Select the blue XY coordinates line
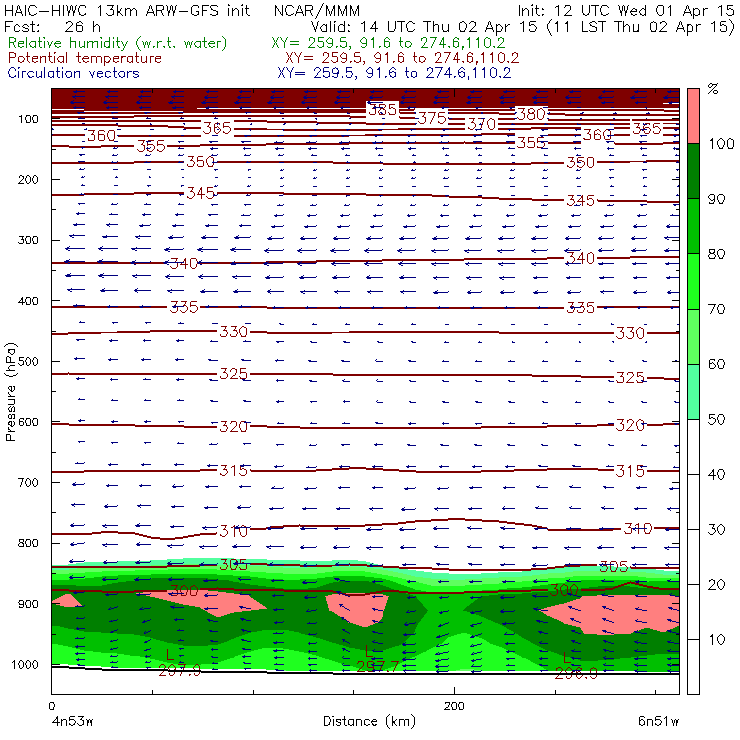This screenshot has height=740, width=740. [394, 73]
